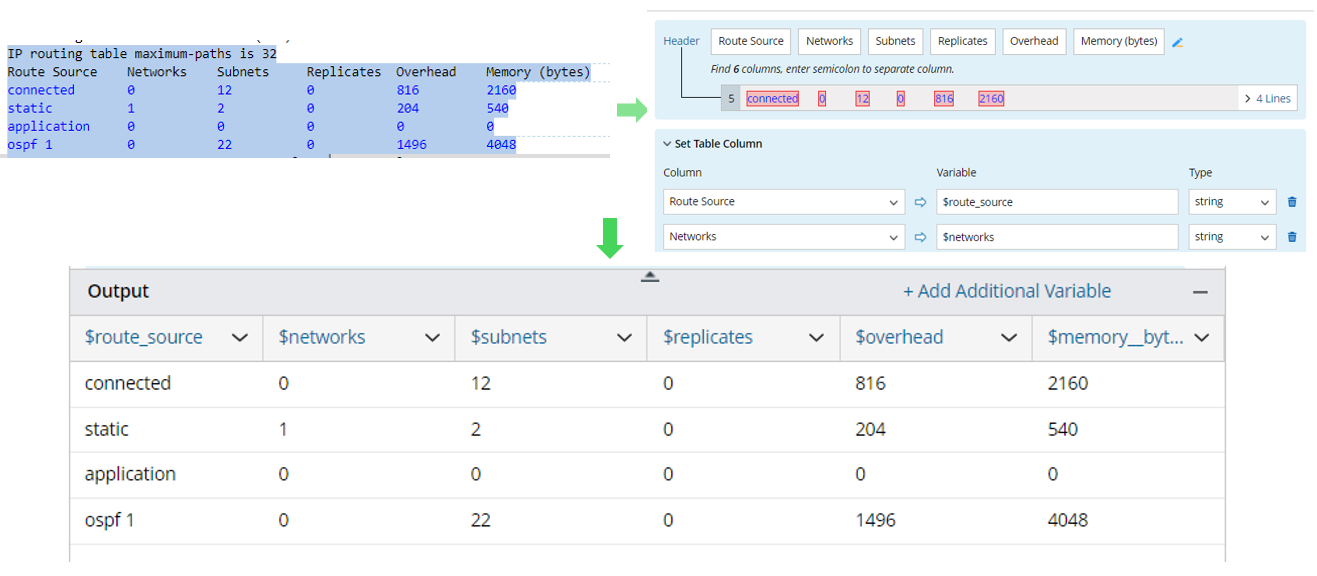Click the $networks variable input field
Viewport: 1317px width, 576px height.
click(1057, 237)
